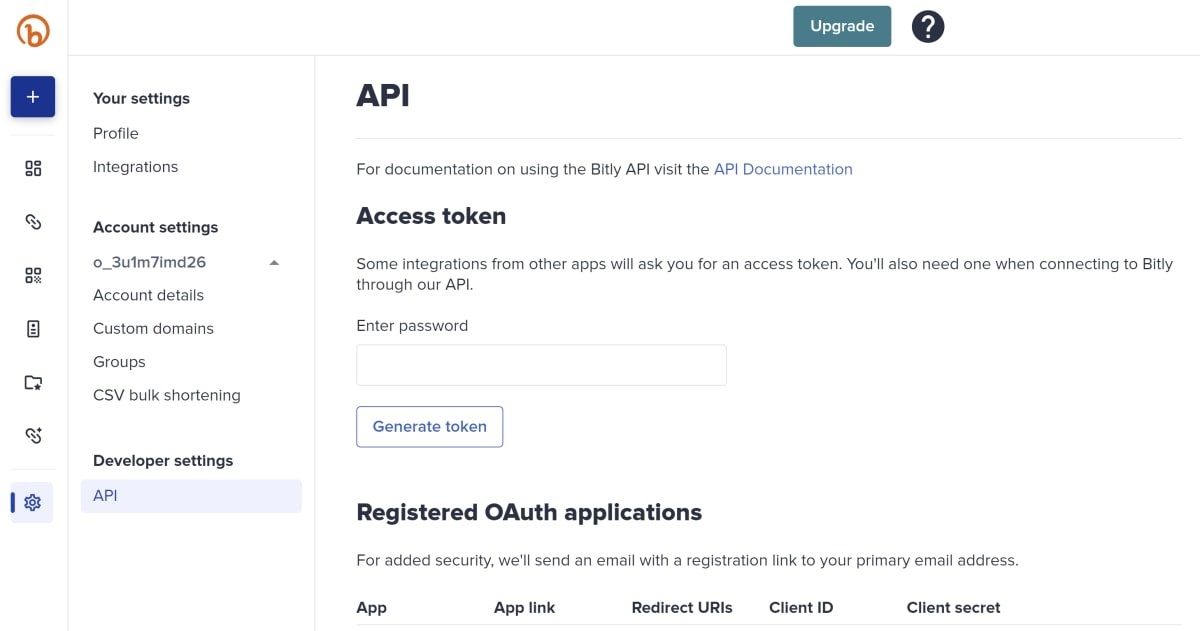Open the Create new menu via plus icon
The width and height of the screenshot is (1200, 631).
[x=32, y=96]
